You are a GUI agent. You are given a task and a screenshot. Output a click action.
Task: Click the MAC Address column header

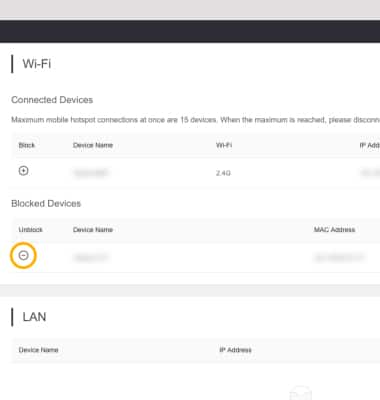click(334, 230)
